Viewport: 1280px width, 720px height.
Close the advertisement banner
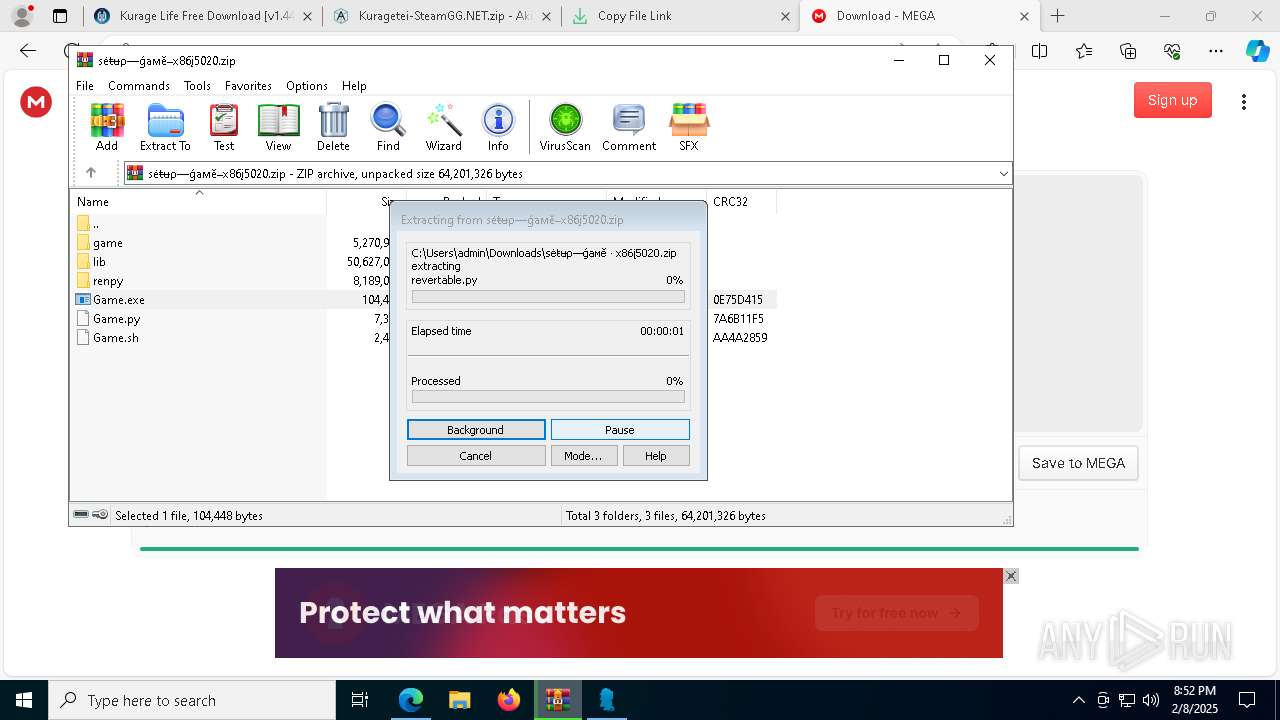(x=1011, y=576)
